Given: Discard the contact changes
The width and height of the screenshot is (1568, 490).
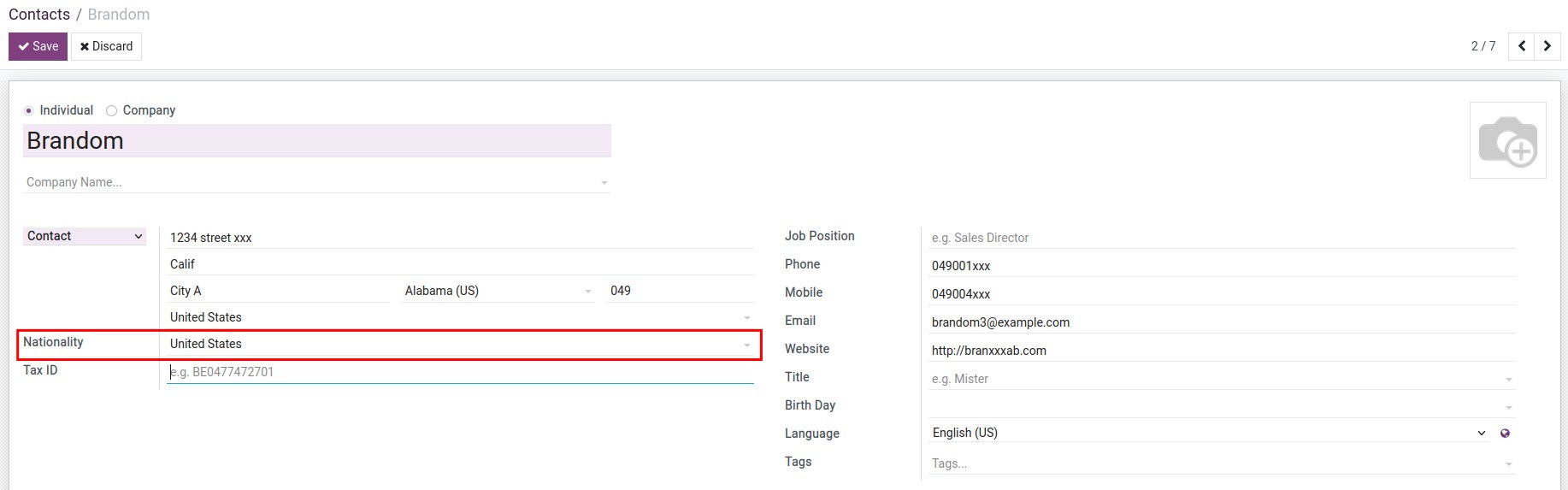Looking at the screenshot, I should click(x=106, y=46).
